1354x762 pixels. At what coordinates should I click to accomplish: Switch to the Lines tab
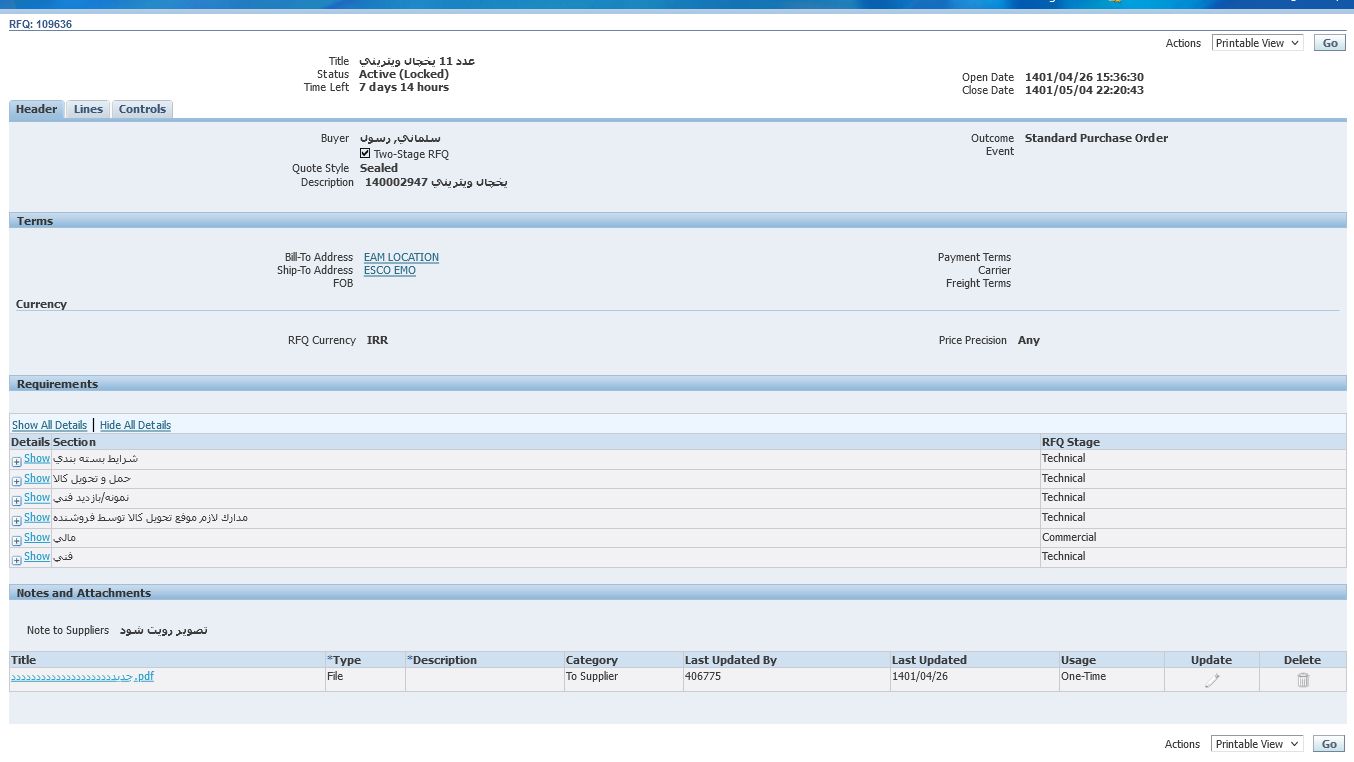[x=88, y=109]
